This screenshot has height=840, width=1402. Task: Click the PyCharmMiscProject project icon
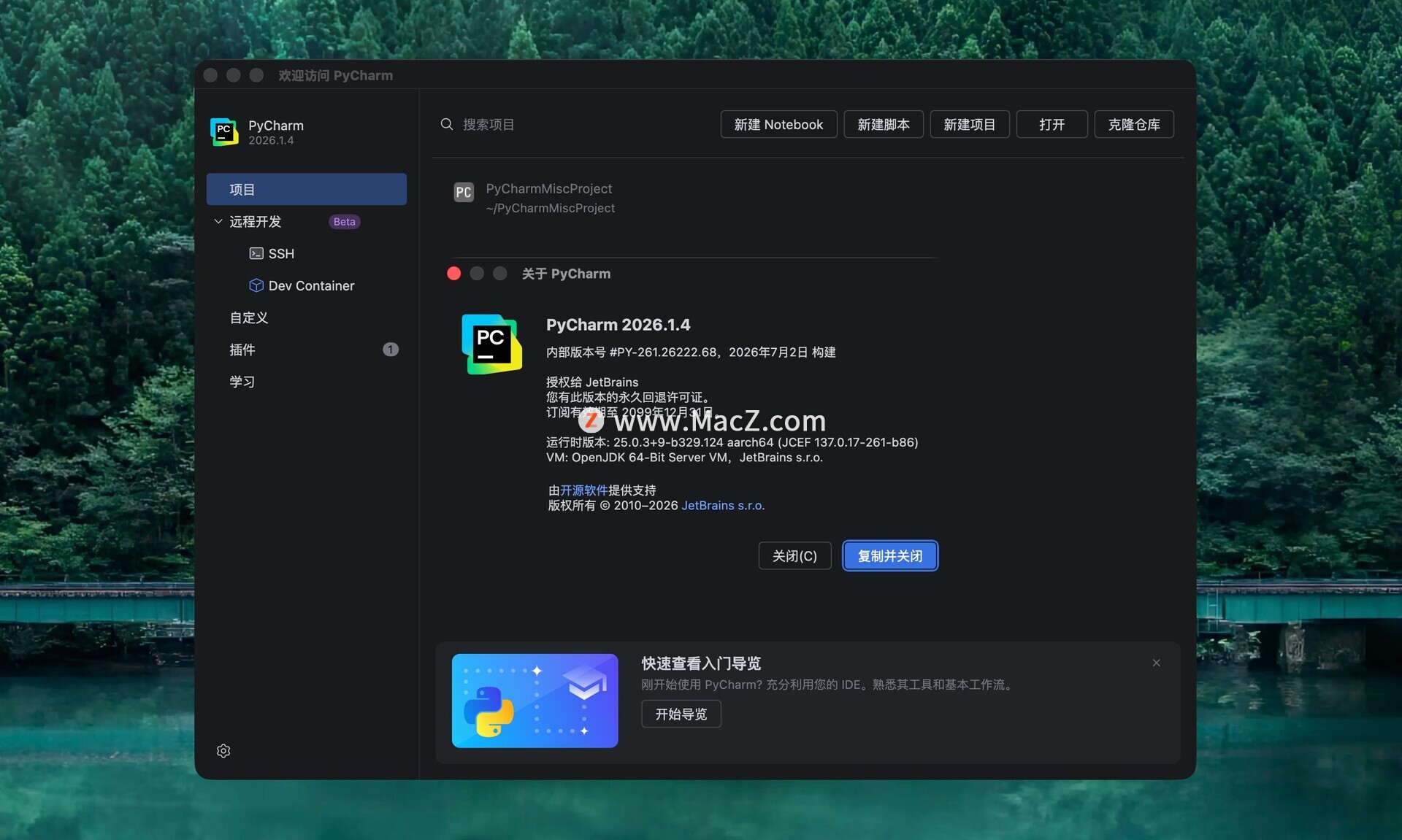[x=464, y=192]
